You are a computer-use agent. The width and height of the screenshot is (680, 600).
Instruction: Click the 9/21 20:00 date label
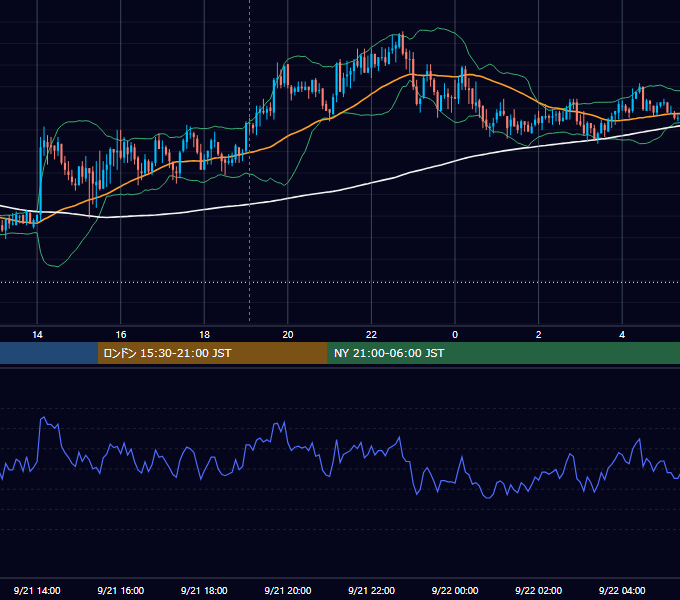click(x=288, y=590)
